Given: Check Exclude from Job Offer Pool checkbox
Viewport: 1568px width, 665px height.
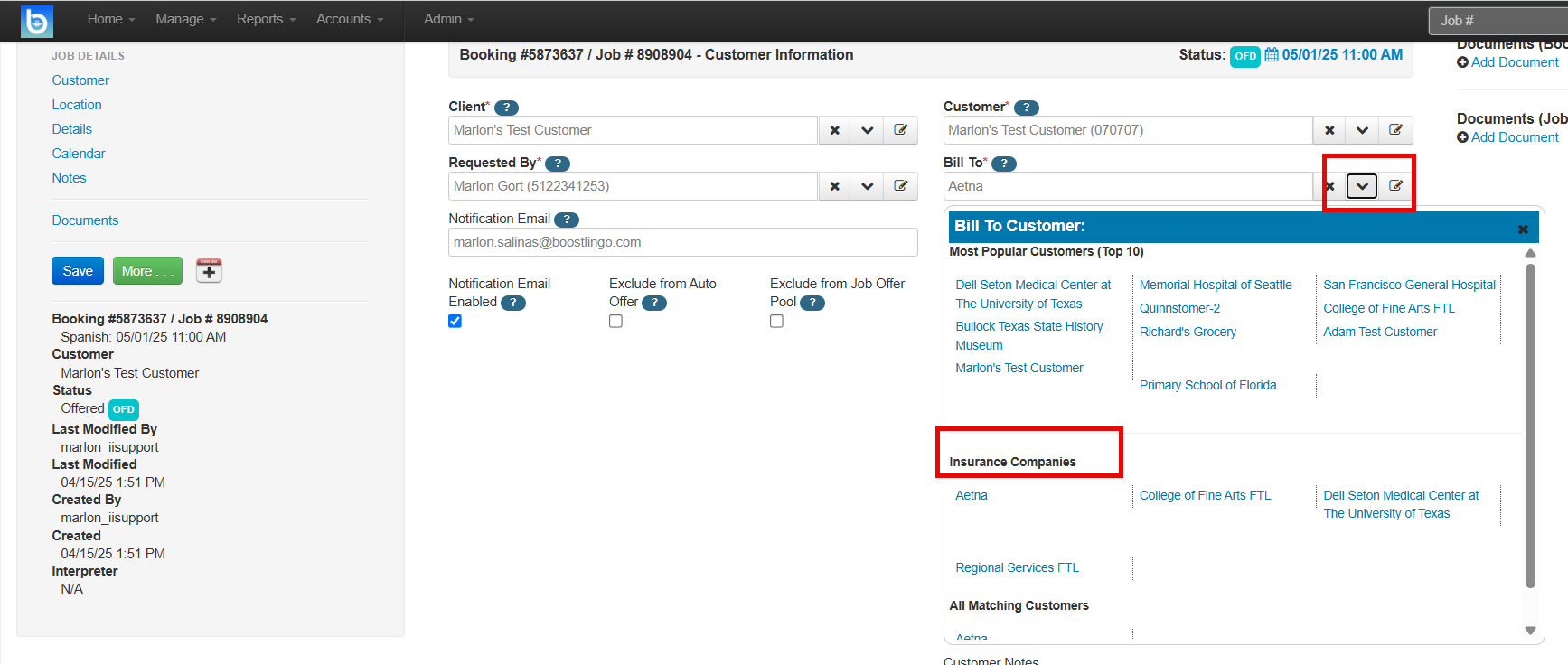Looking at the screenshot, I should point(776,322).
